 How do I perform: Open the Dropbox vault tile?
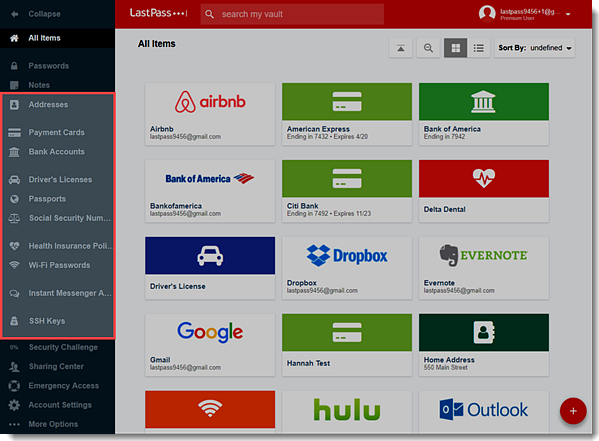(347, 268)
